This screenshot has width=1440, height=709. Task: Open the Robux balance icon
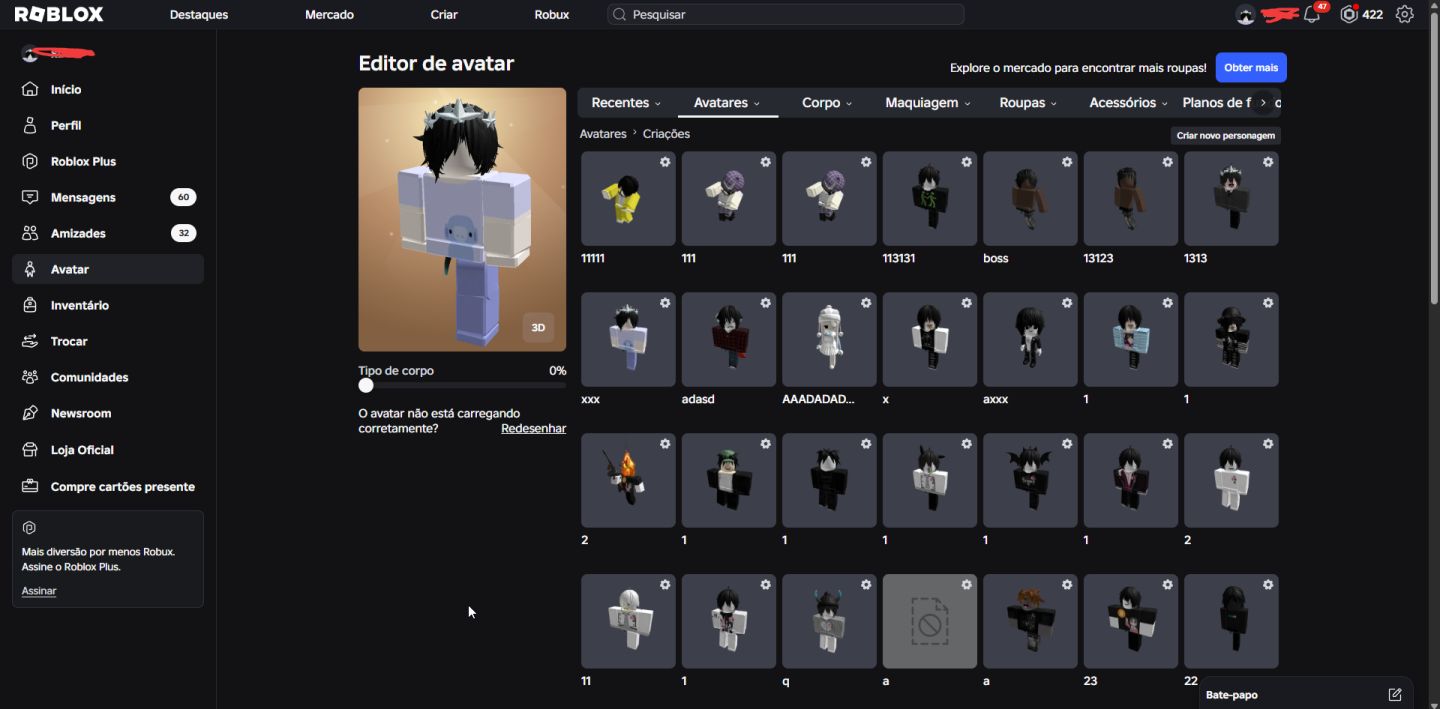click(x=1350, y=15)
